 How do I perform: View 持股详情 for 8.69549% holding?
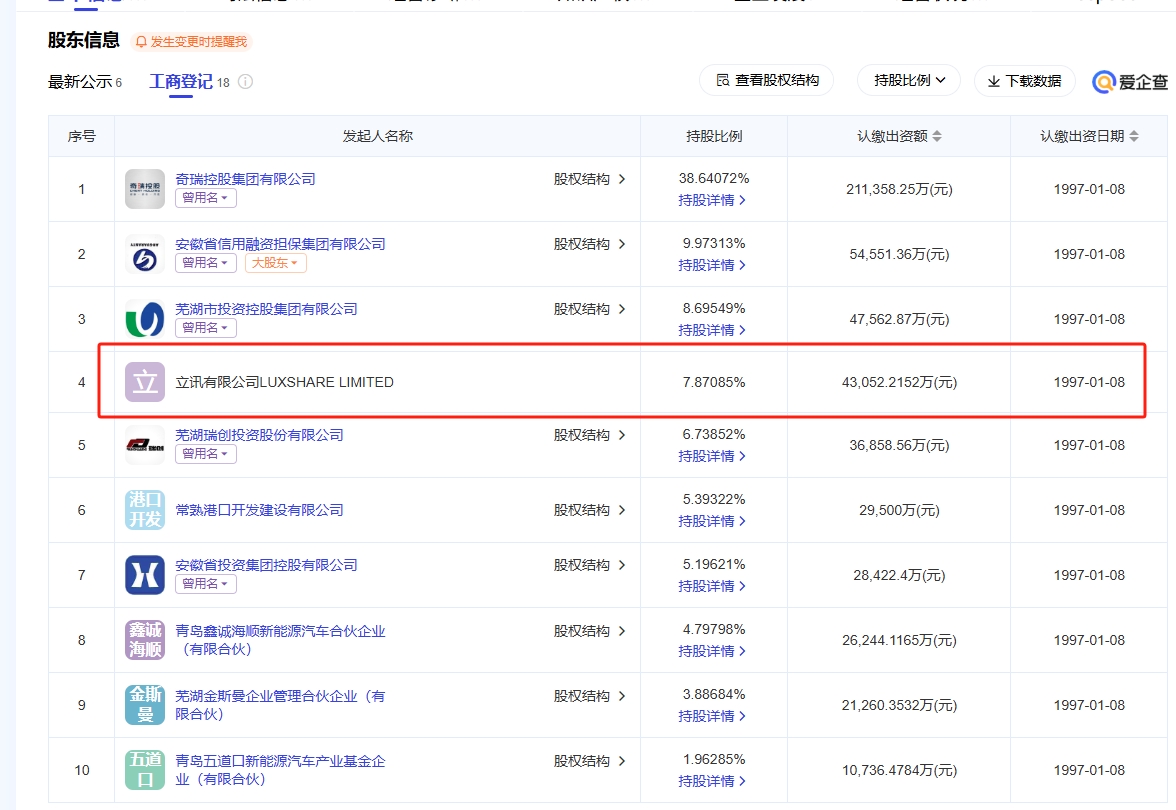point(712,330)
